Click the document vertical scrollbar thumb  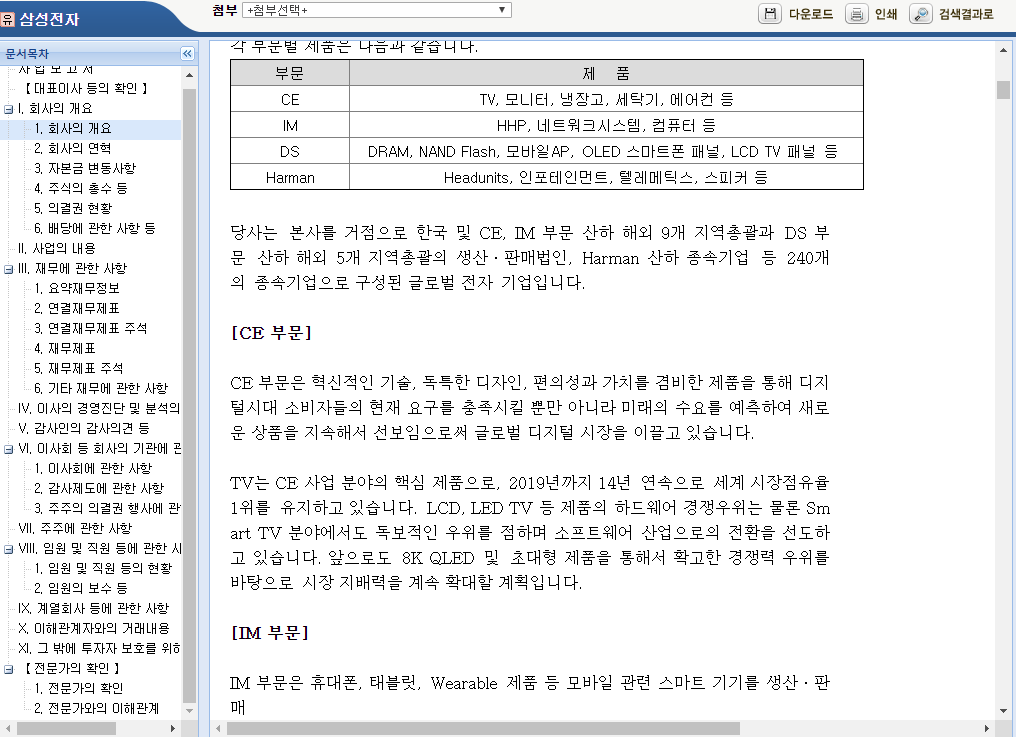(x=1003, y=89)
